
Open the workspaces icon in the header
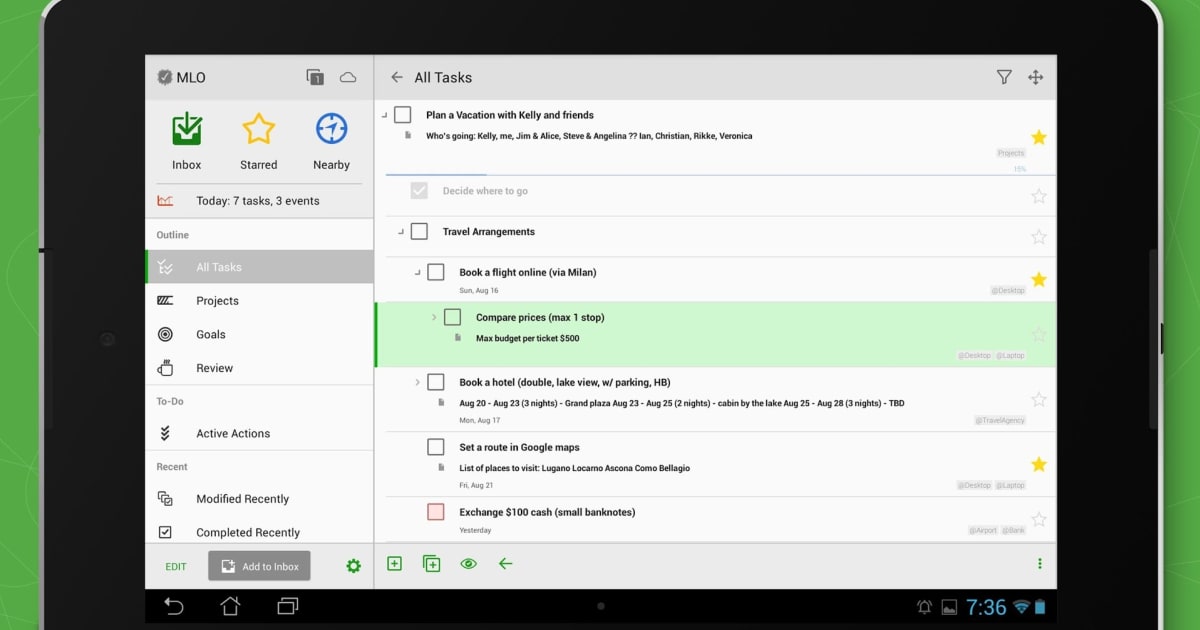314,77
